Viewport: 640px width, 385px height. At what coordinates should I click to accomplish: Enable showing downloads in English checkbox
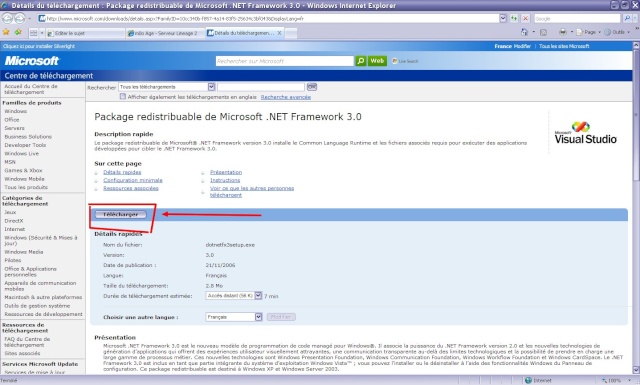(x=122, y=97)
